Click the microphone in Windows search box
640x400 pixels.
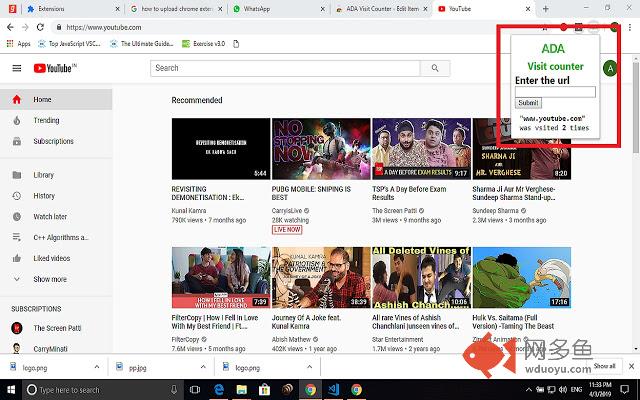174,390
